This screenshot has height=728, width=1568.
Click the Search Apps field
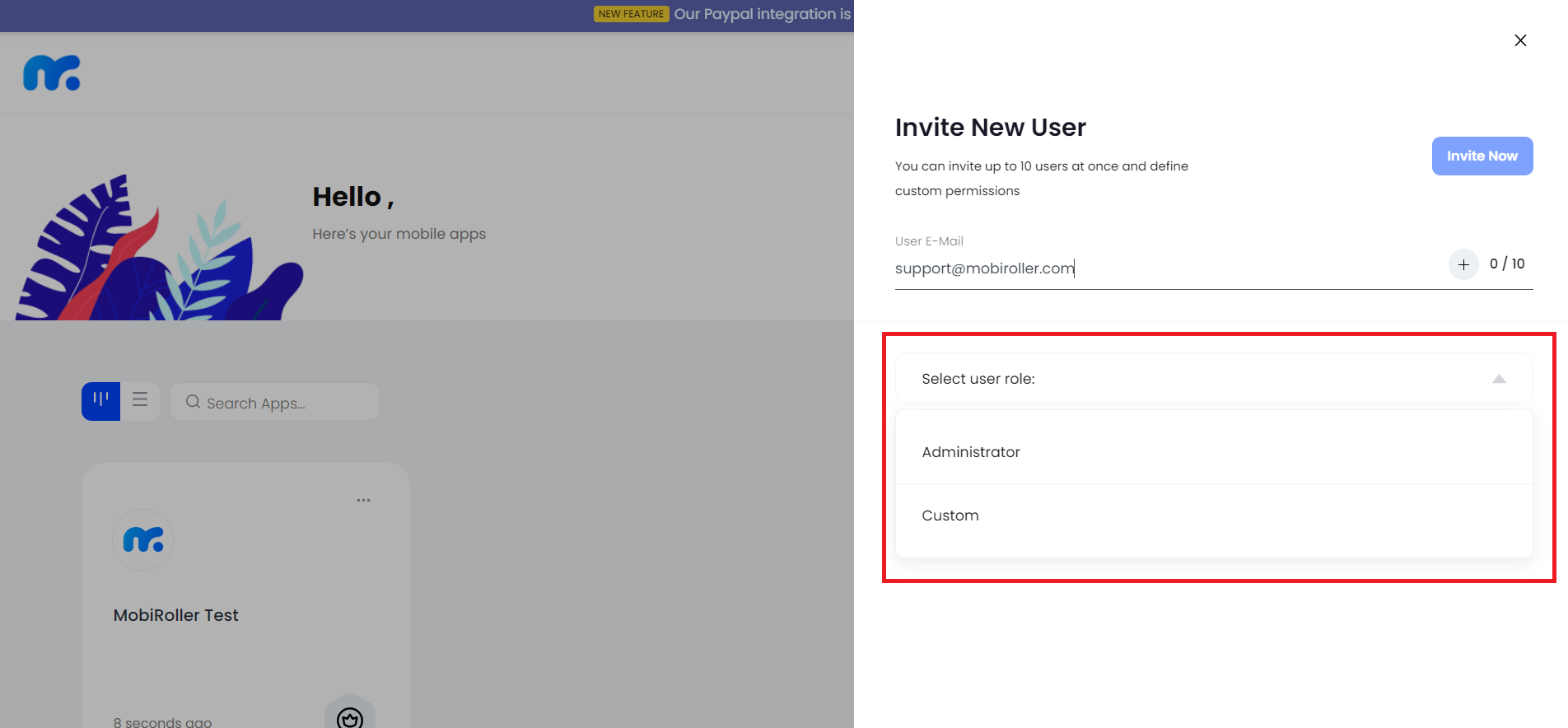coord(274,402)
